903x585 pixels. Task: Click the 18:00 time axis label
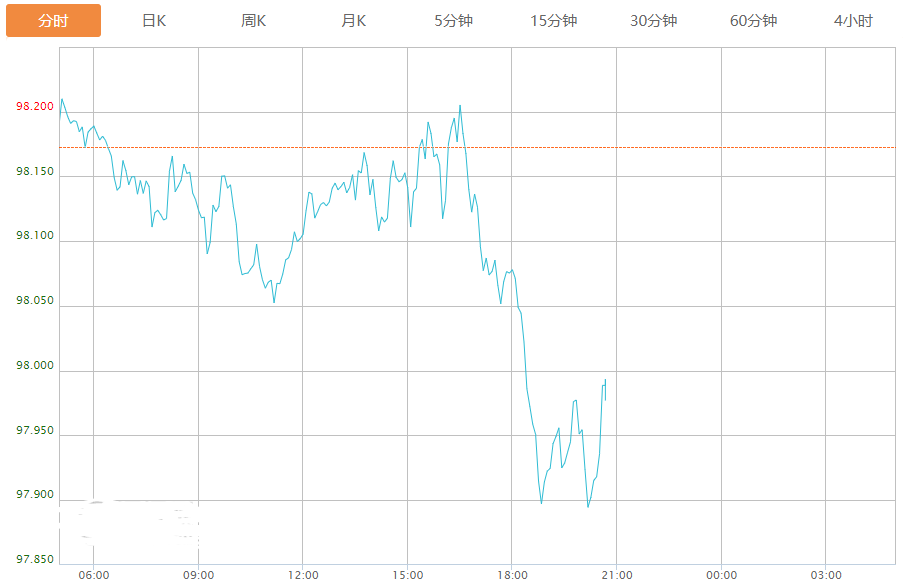512,575
